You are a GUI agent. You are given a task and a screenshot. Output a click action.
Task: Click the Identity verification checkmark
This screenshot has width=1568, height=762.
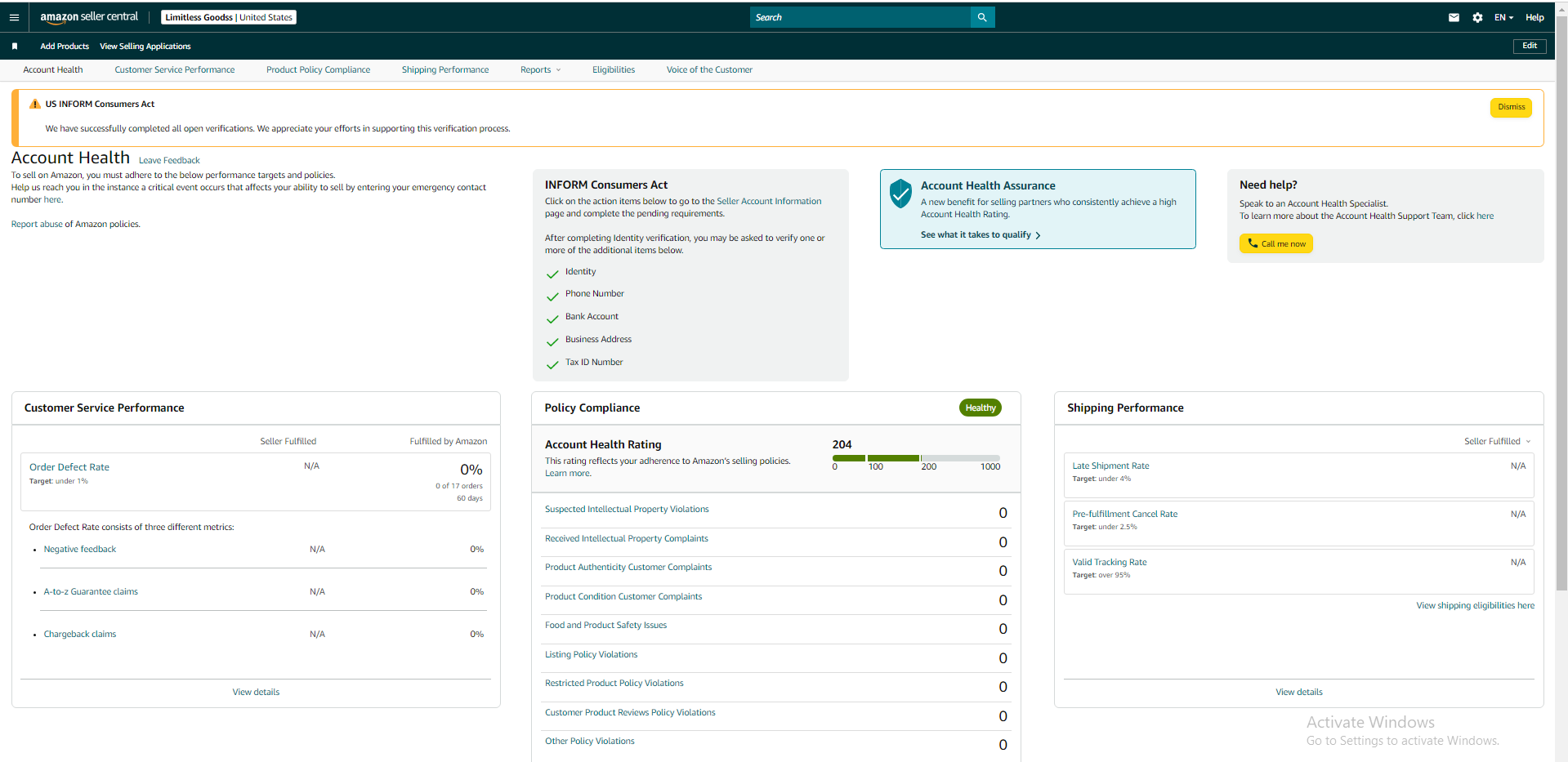click(x=552, y=274)
